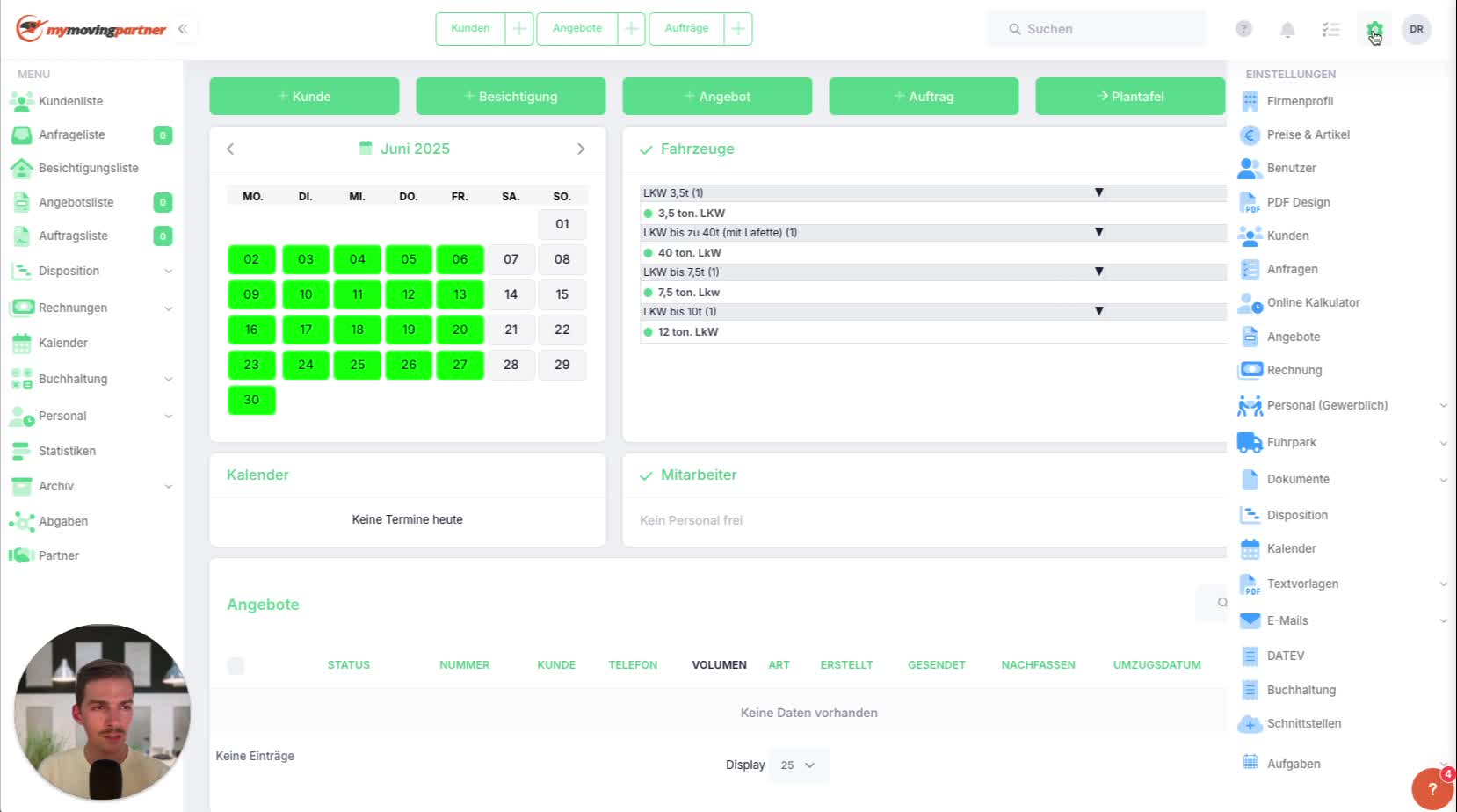
Task: Collapse the sidebar with the double-arrow icon
Action: (183, 29)
